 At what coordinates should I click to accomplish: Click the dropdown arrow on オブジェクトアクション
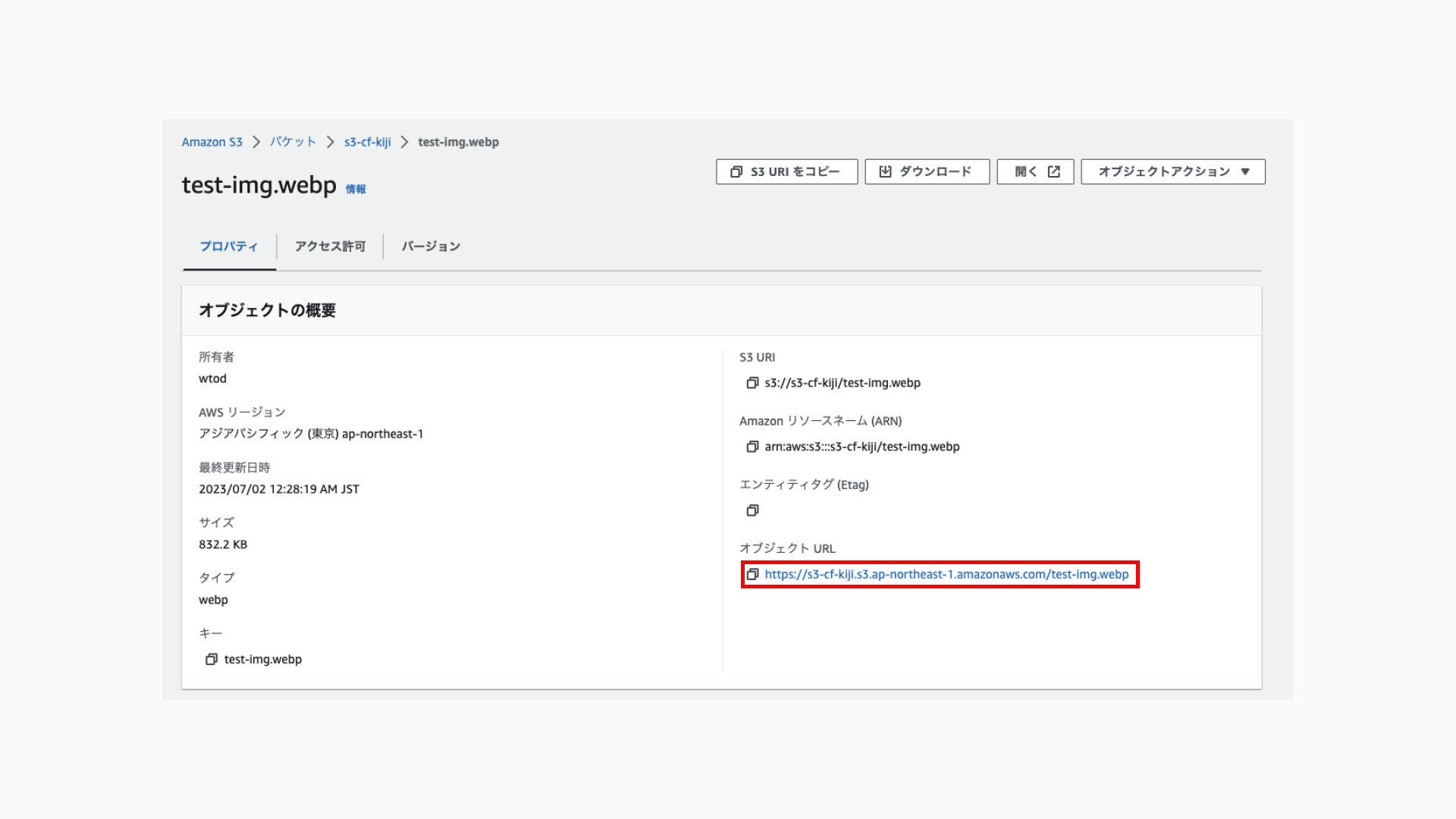pos(1245,171)
